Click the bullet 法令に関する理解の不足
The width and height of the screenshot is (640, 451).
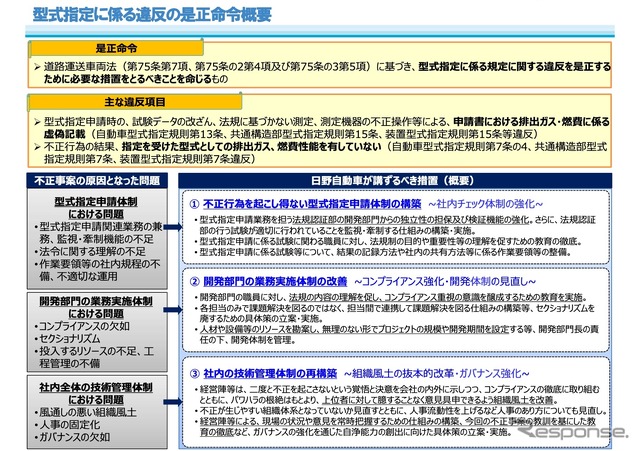pyautogui.click(x=89, y=251)
